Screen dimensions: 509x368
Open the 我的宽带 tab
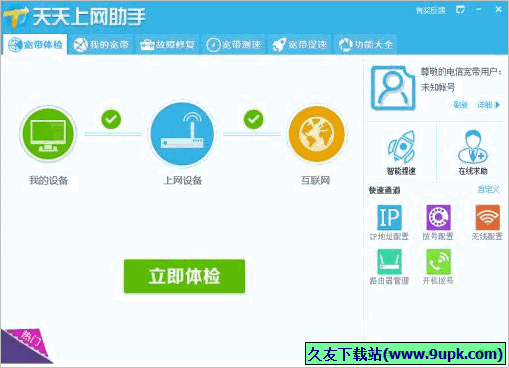click(x=101, y=44)
